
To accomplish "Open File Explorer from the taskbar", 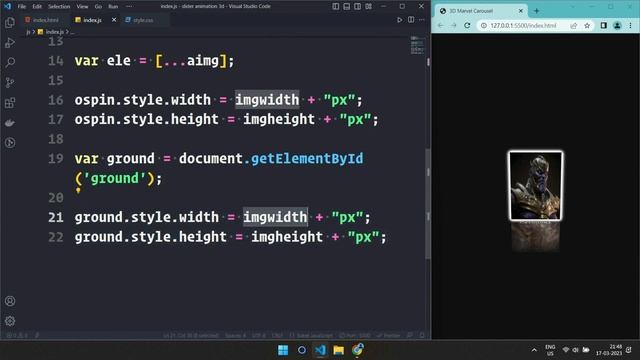I will coord(338,350).
